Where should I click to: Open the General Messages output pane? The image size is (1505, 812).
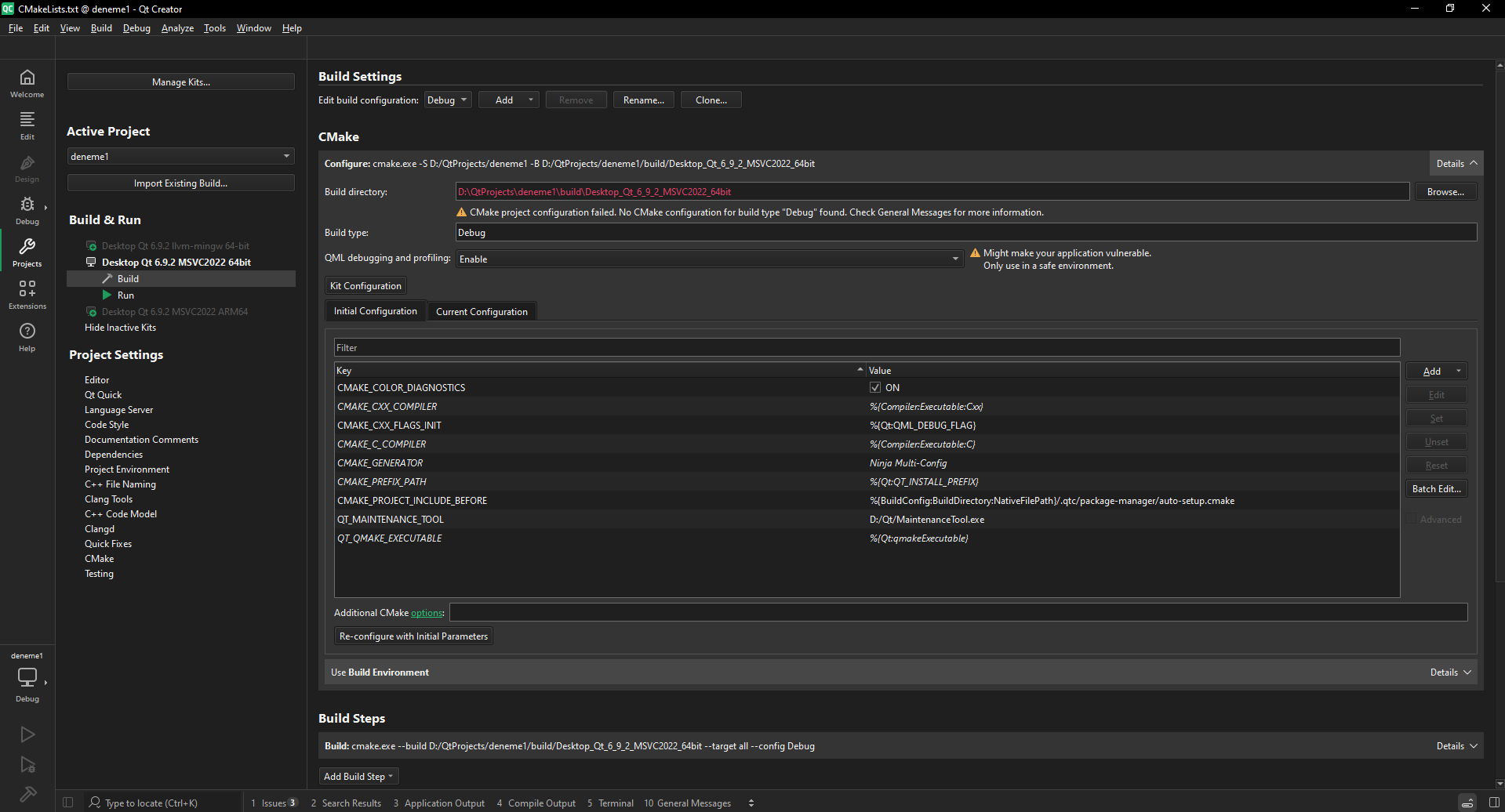point(688,803)
